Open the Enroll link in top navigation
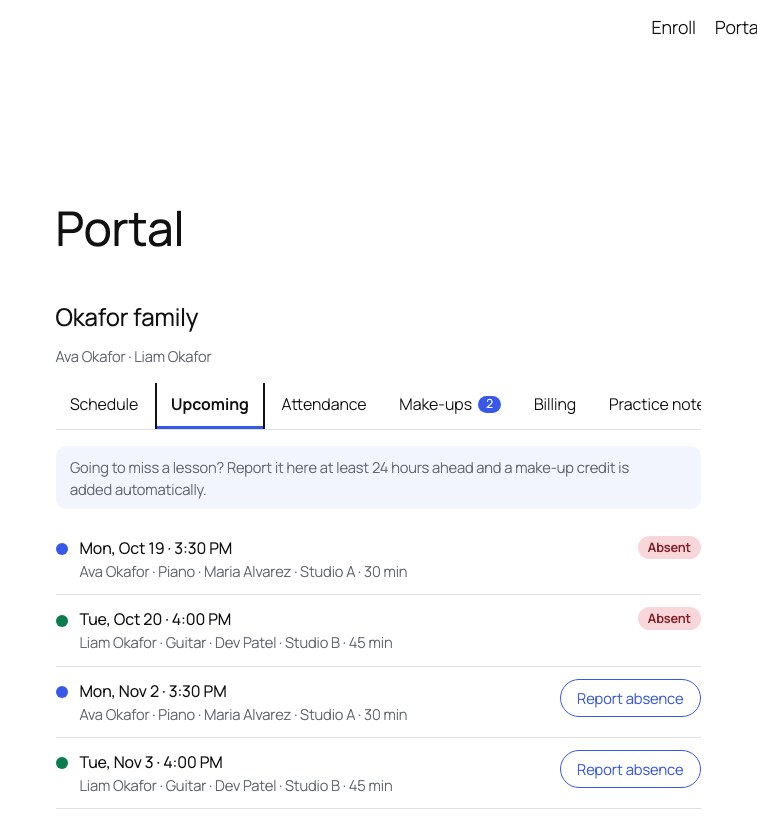Viewport: 757px width, 820px height. pos(673,28)
